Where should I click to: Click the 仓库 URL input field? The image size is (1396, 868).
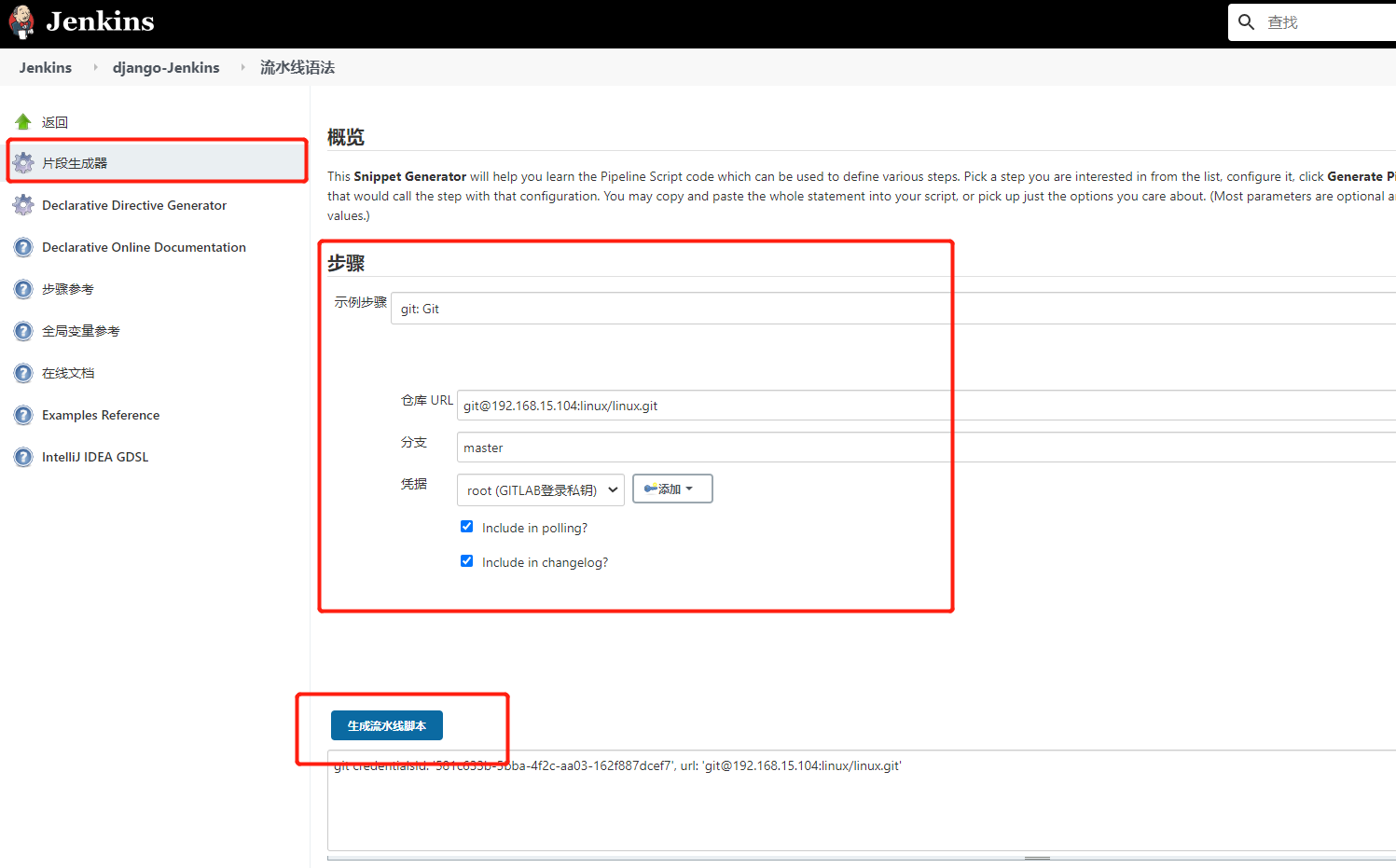pyautogui.click(x=926, y=406)
